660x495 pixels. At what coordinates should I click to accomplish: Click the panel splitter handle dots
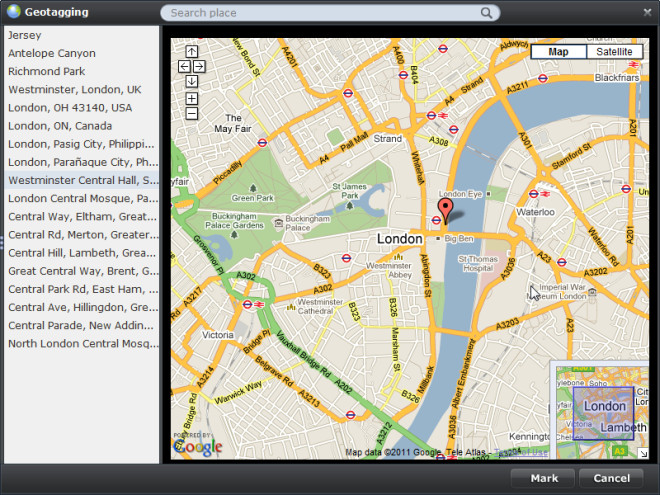coord(2,242)
